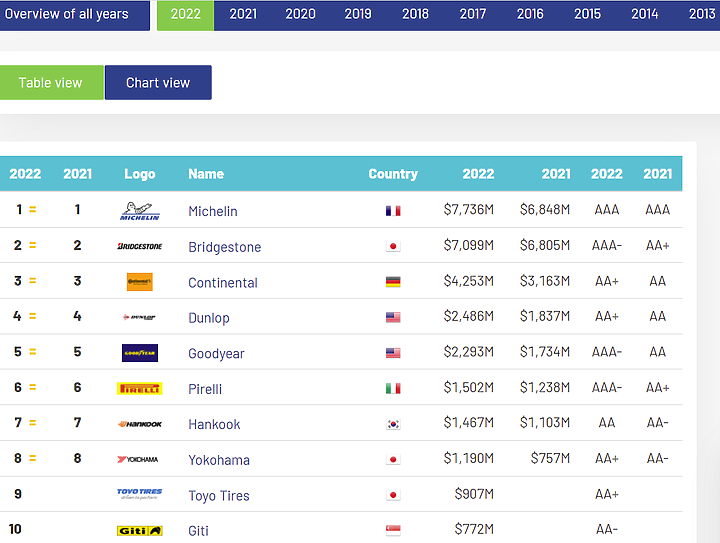Click the Pirelli logo icon
720x543 pixels.
139,388
